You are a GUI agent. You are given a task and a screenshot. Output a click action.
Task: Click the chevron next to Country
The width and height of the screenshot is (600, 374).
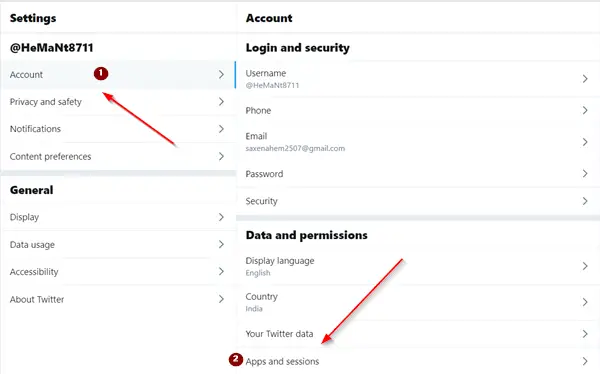585,302
